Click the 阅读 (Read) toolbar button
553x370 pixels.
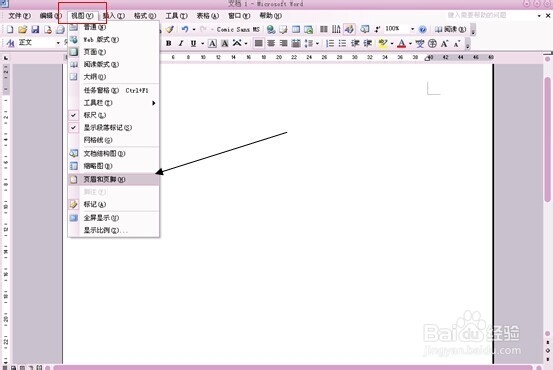[450, 29]
